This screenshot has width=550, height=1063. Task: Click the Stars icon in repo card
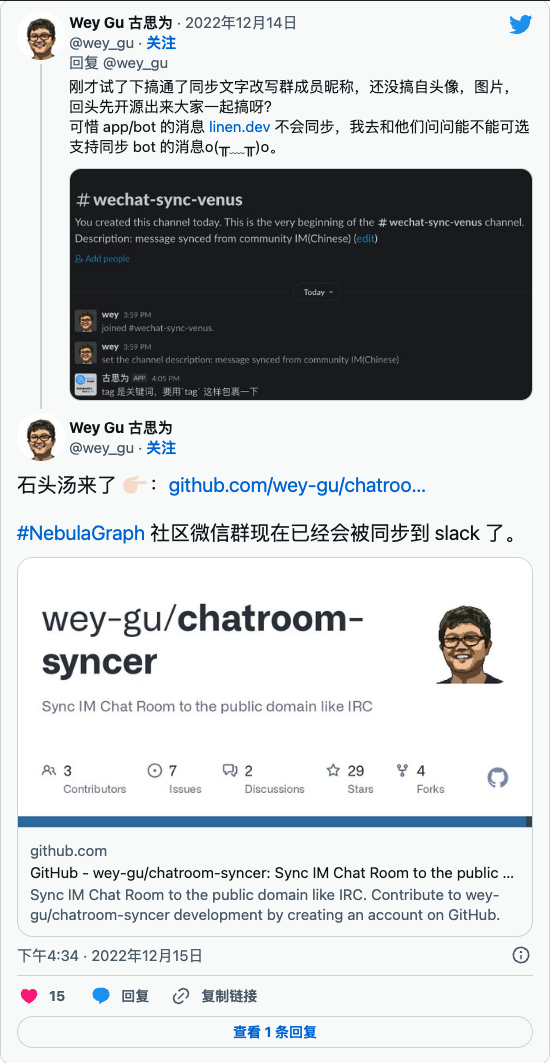tap(333, 770)
